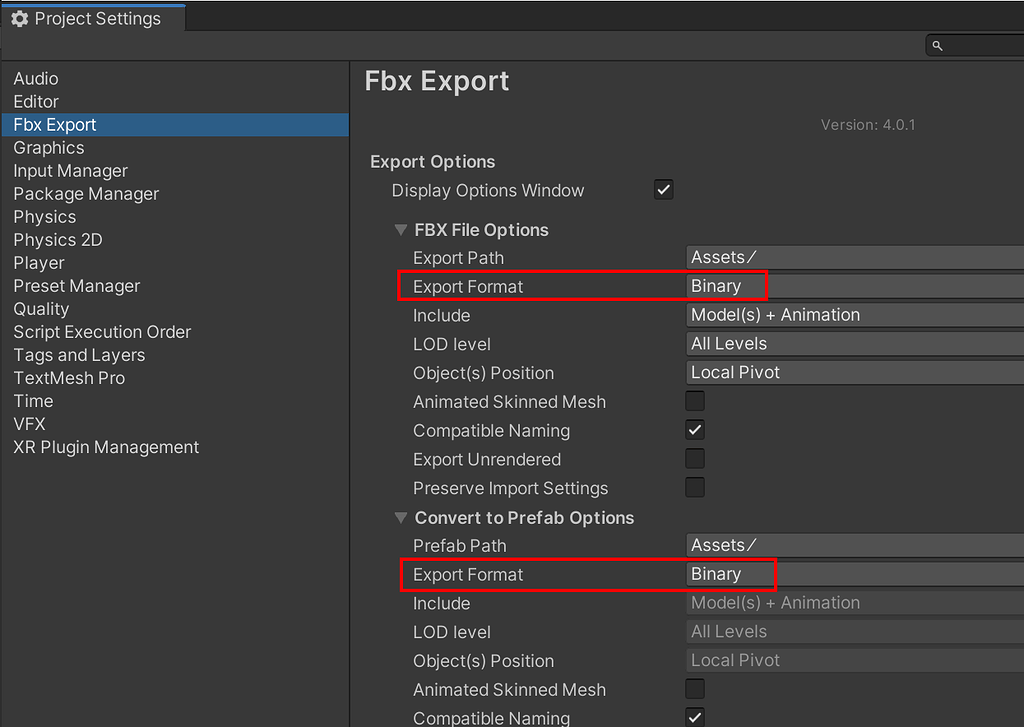This screenshot has width=1024, height=727.
Task: Enable the Export Unrendered checkbox
Action: point(695,460)
